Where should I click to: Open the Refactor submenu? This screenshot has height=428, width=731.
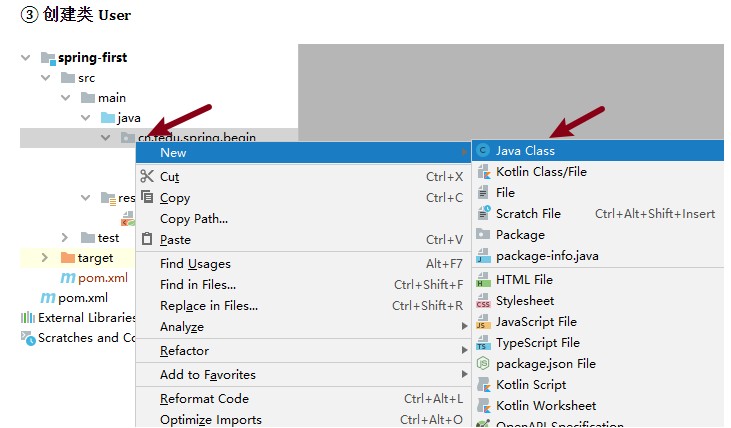pos(303,351)
